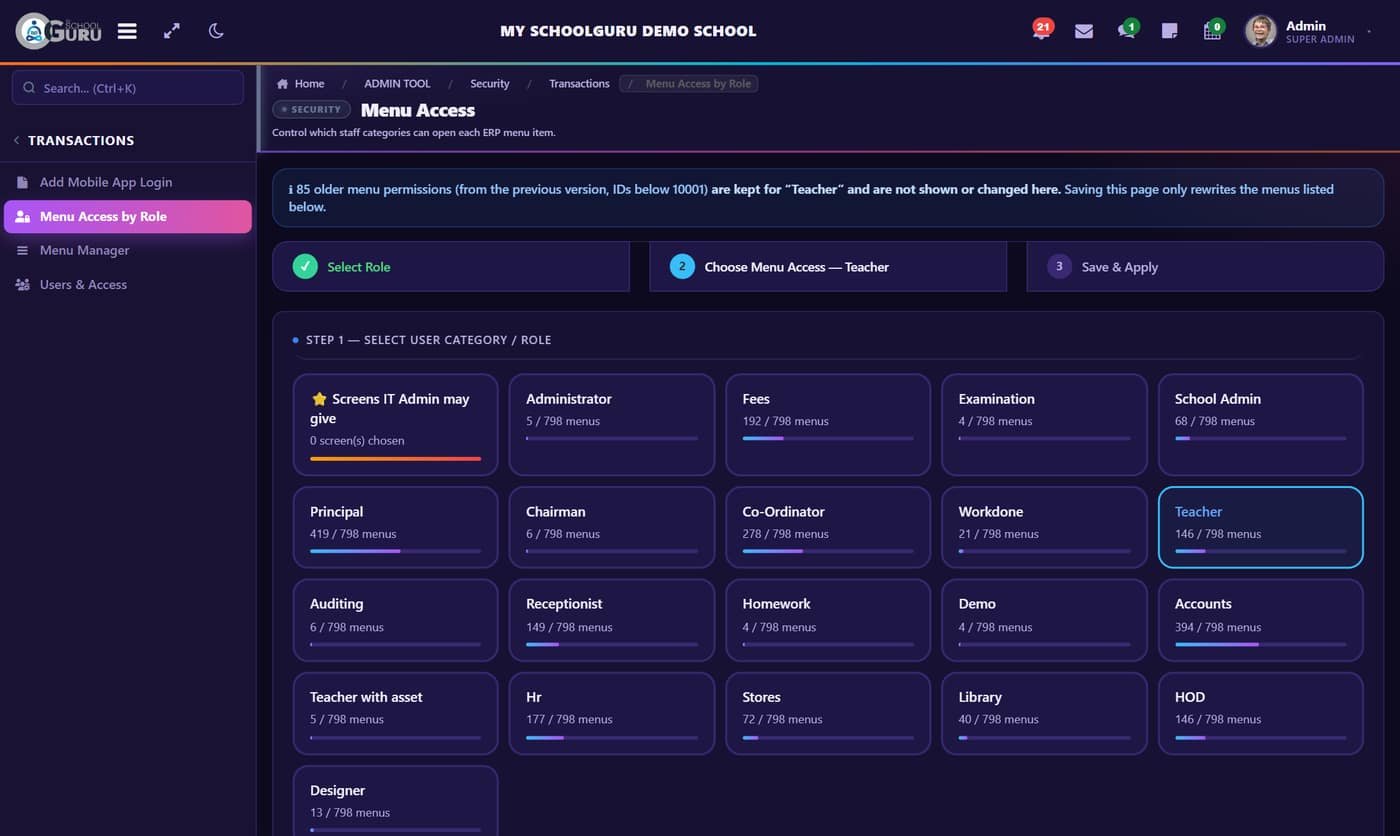
Task: Choose the Library role card
Action: pos(1044,713)
